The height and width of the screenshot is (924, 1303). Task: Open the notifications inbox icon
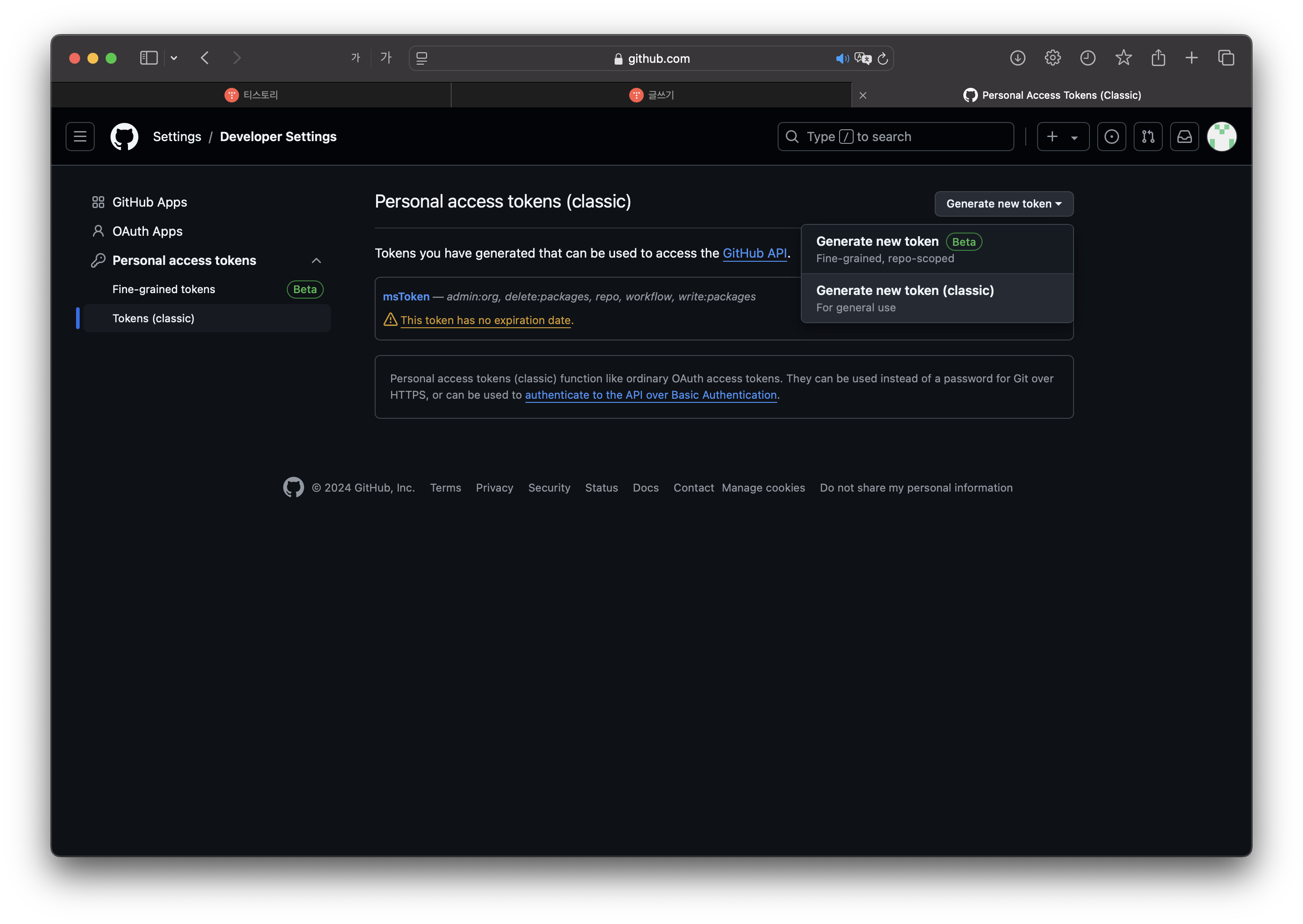click(x=1184, y=137)
